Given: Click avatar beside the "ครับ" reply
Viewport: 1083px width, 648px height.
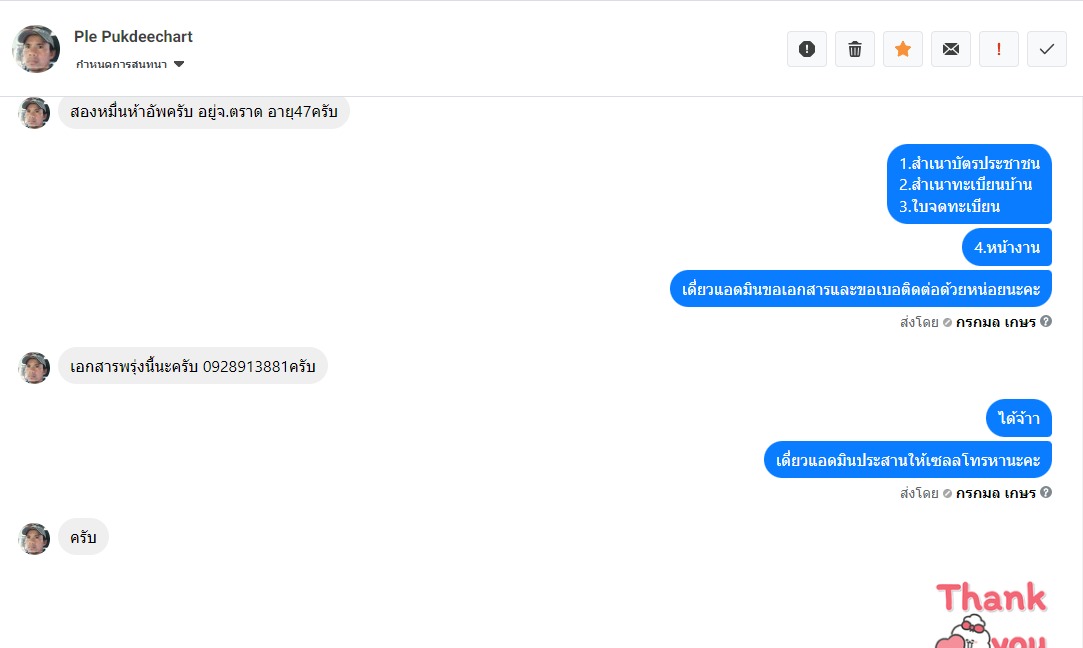Looking at the screenshot, I should coord(34,539).
